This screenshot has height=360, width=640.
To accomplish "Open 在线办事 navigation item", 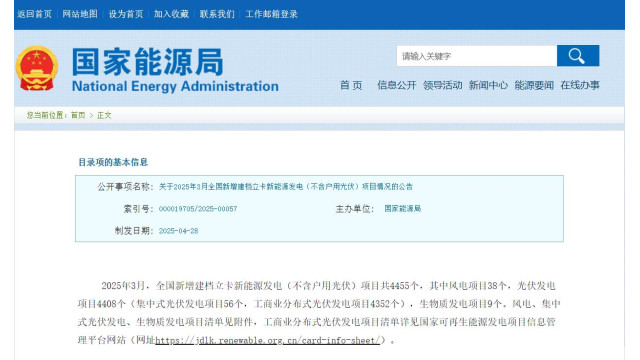I will [x=580, y=85].
